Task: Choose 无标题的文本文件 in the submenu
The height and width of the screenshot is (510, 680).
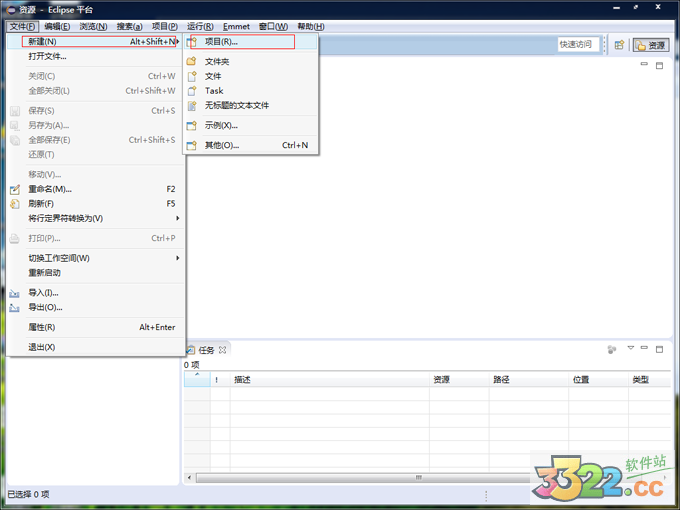Action: (251, 105)
